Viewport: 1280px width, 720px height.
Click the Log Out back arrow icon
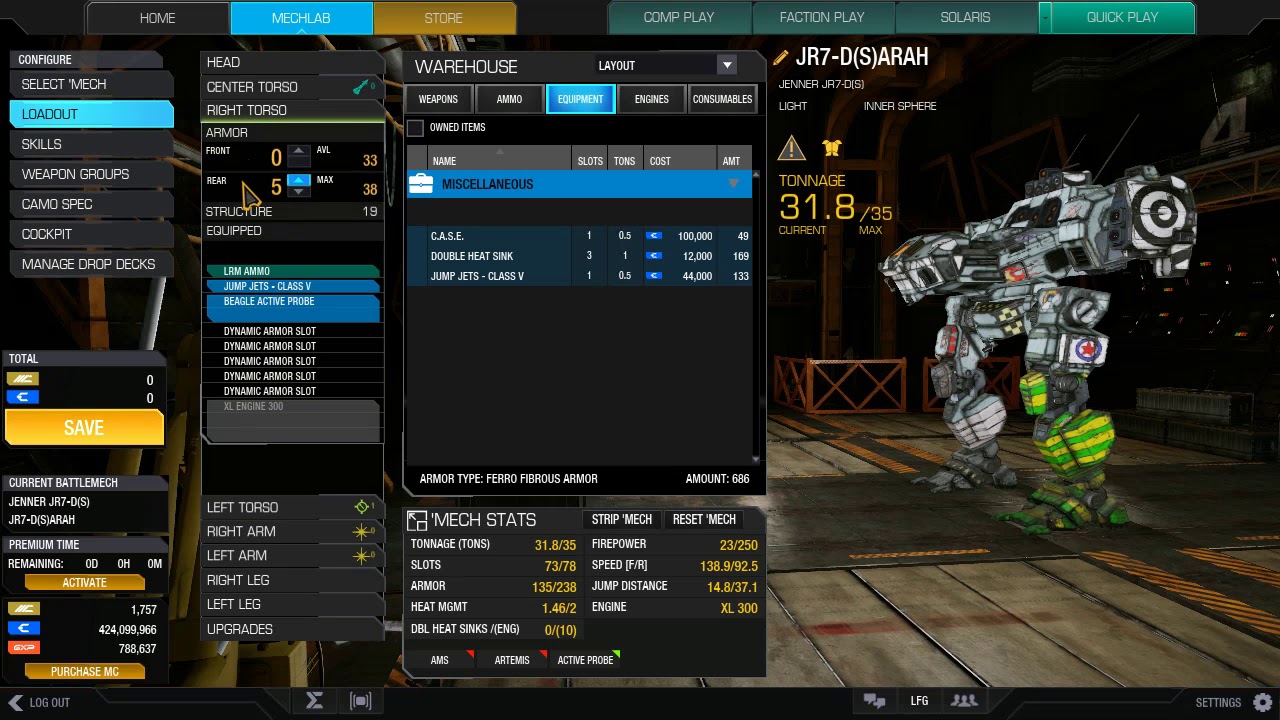(x=15, y=702)
